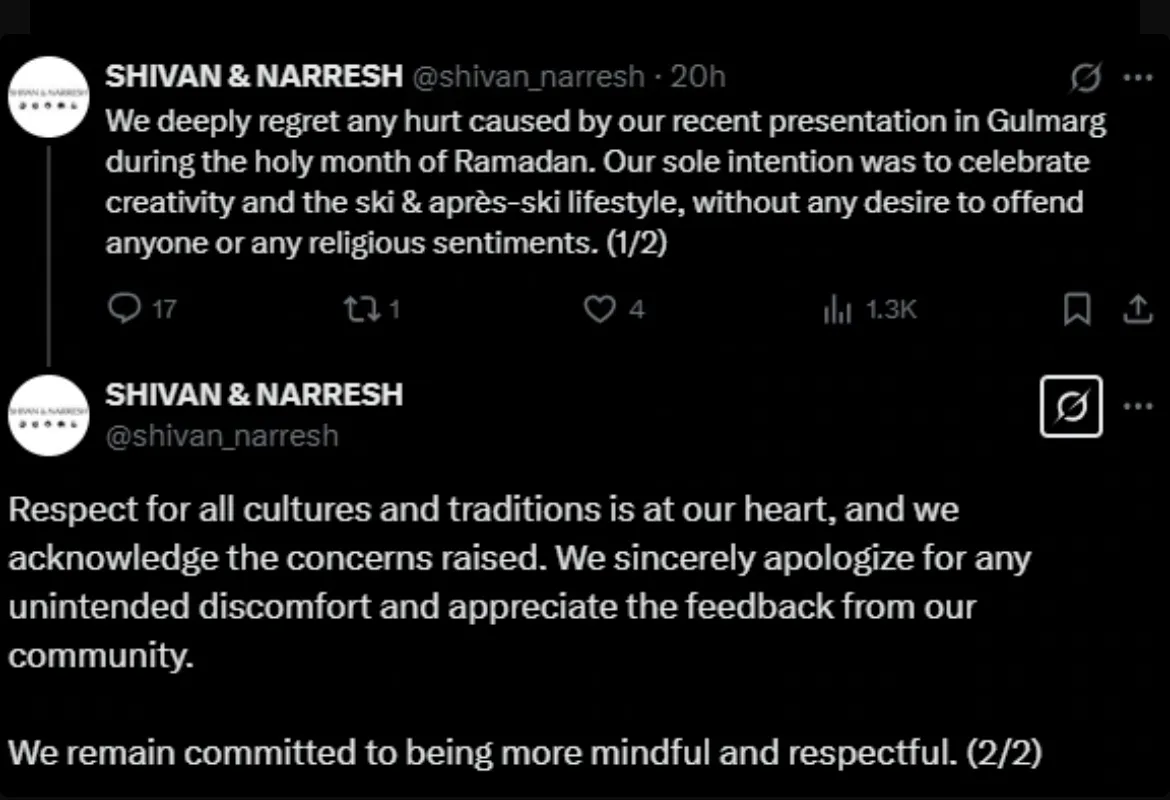Click SHIVAN & NARRESH name on second tweet
This screenshot has height=800, width=1170.
(x=254, y=394)
